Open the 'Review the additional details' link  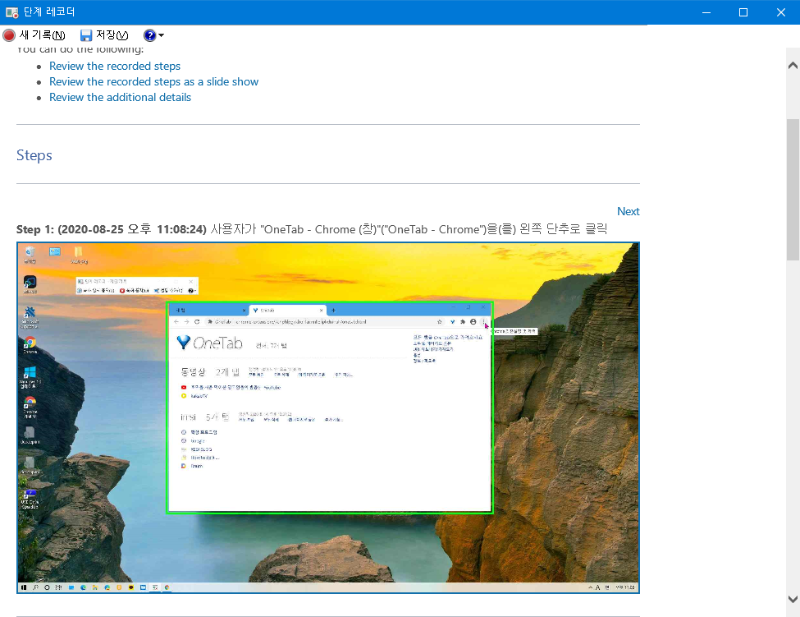tap(119, 98)
